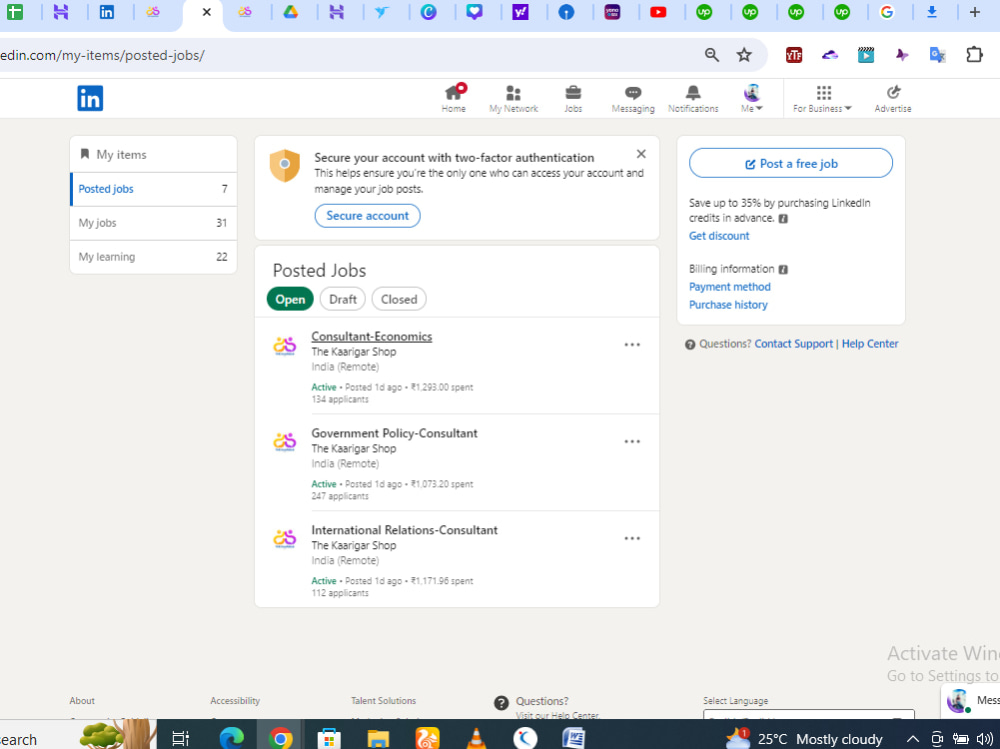
Task: Click the weather widget in taskbar
Action: (x=804, y=739)
